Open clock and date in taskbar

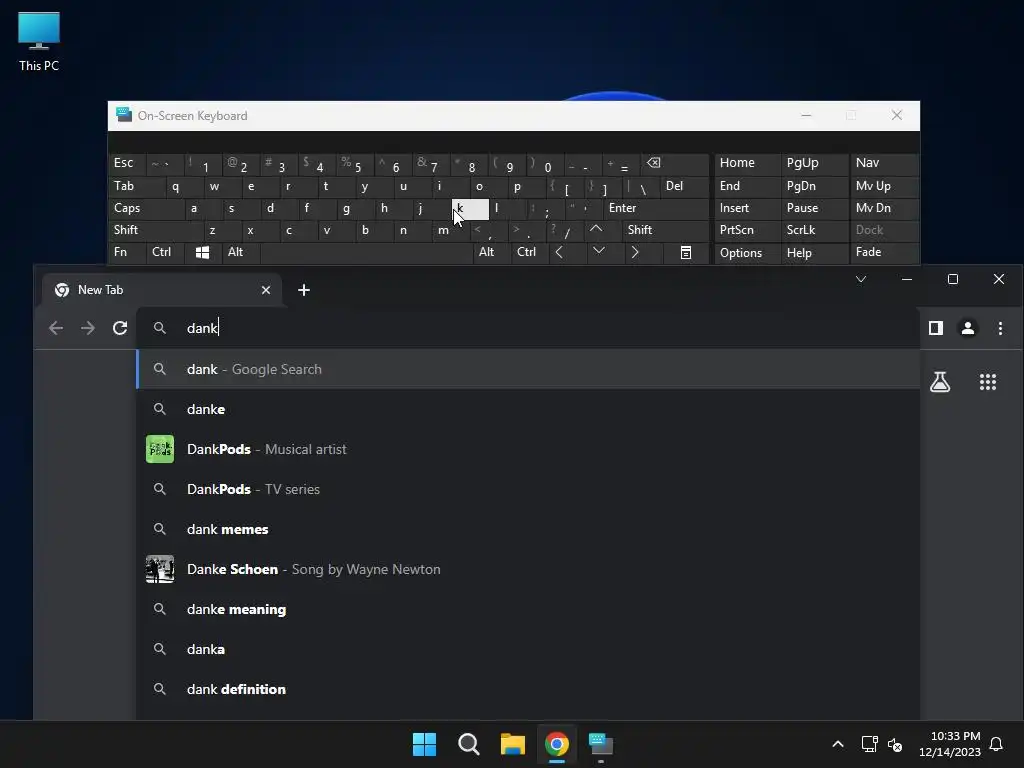tap(949, 744)
